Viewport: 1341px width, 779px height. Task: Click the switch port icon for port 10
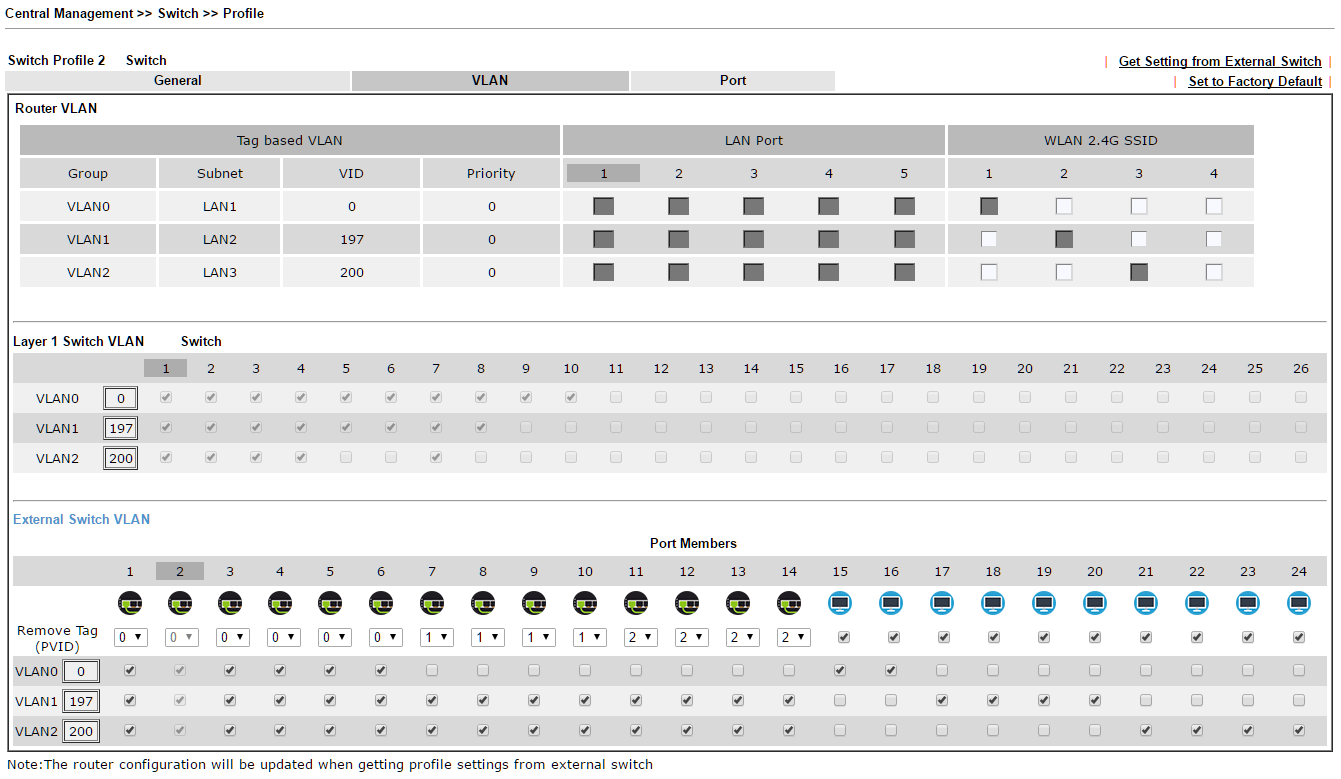point(585,603)
